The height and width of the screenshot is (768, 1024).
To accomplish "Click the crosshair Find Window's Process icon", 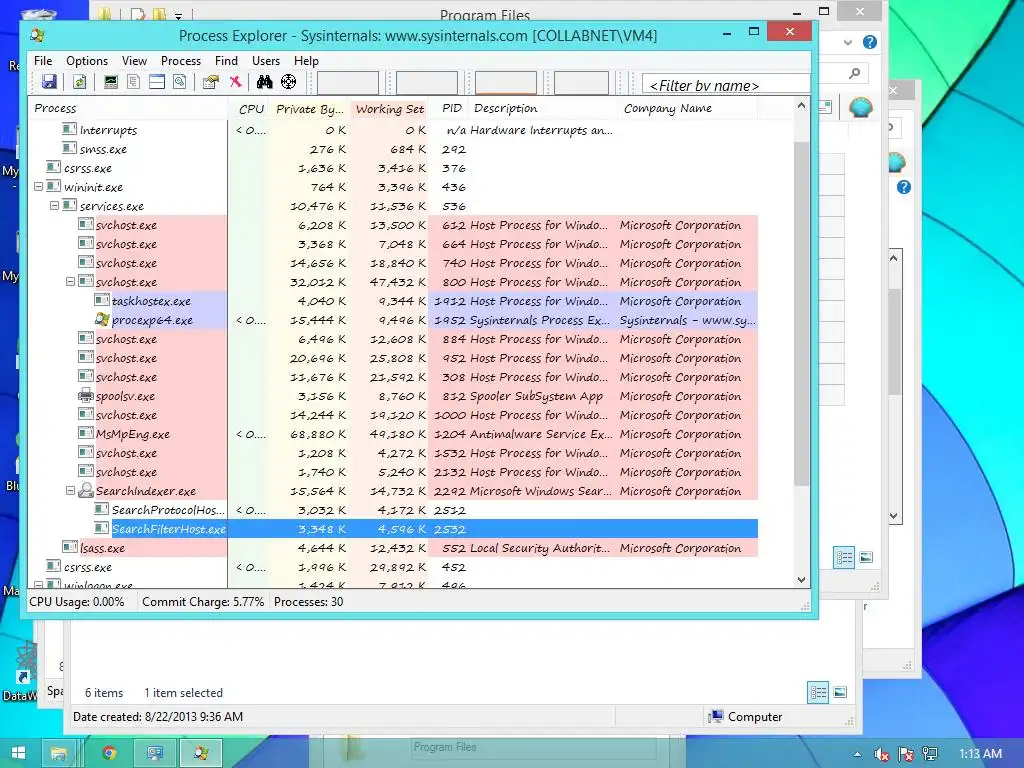I will 289,82.
